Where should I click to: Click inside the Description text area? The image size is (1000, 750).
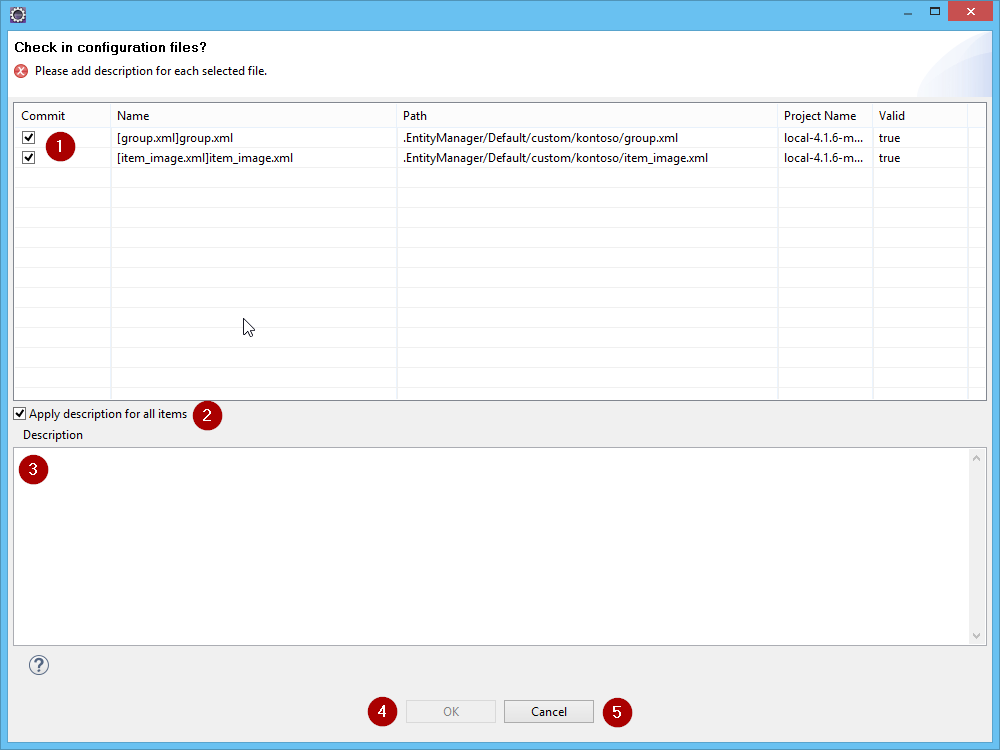(x=490, y=545)
